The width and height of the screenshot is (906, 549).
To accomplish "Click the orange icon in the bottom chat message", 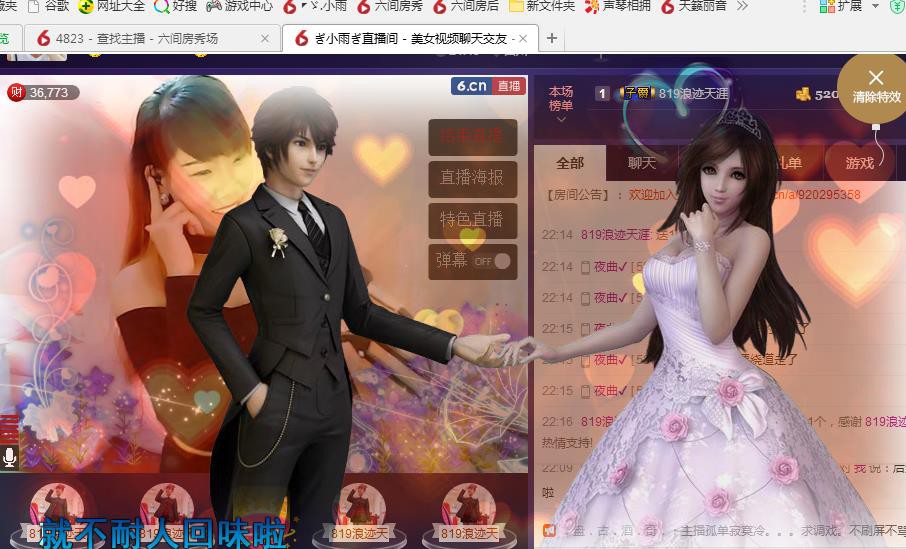I will [x=549, y=530].
